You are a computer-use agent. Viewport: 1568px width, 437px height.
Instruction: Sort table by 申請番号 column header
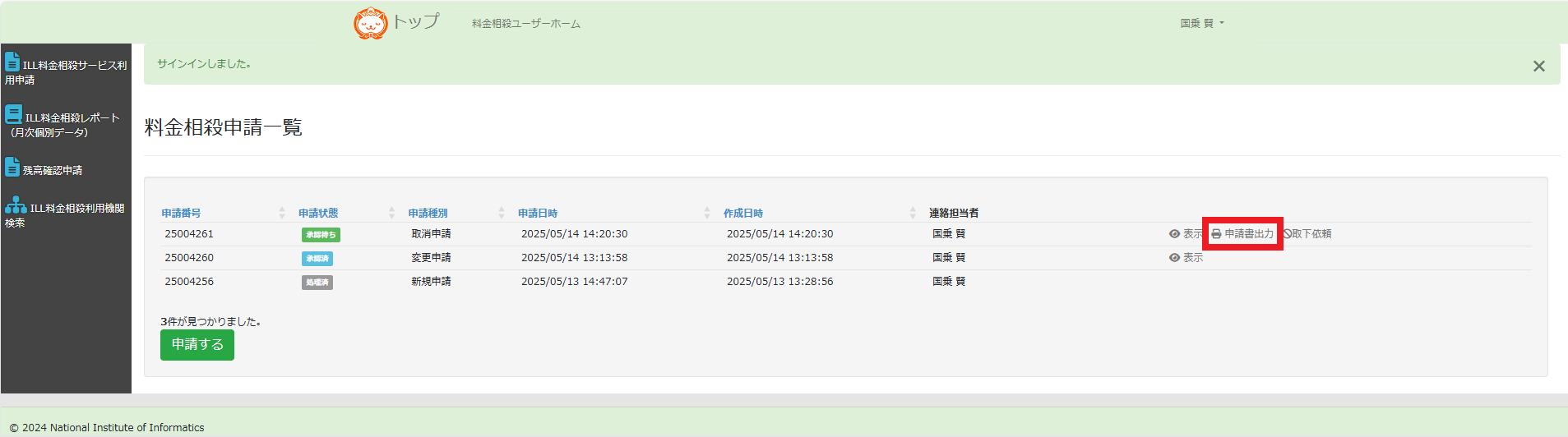(x=181, y=213)
